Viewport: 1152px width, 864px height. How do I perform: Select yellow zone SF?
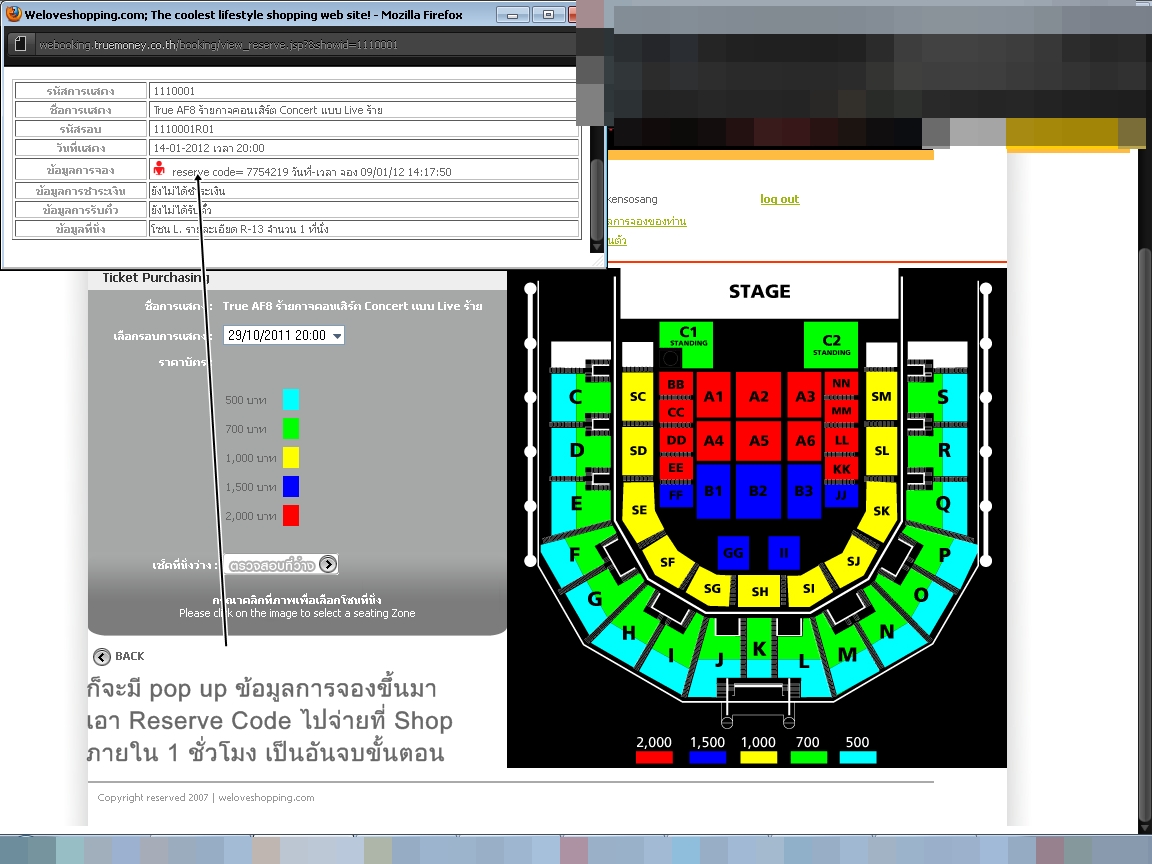coord(667,561)
